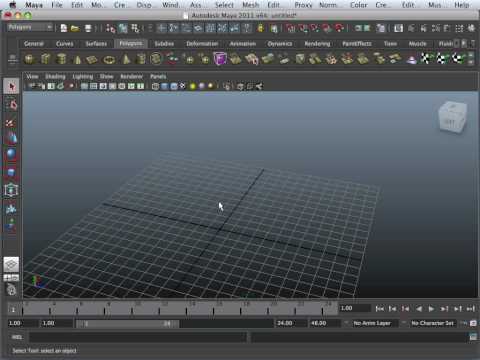The height and width of the screenshot is (360, 480).
Task: Click the MEL command line input
Action: (x=138, y=337)
